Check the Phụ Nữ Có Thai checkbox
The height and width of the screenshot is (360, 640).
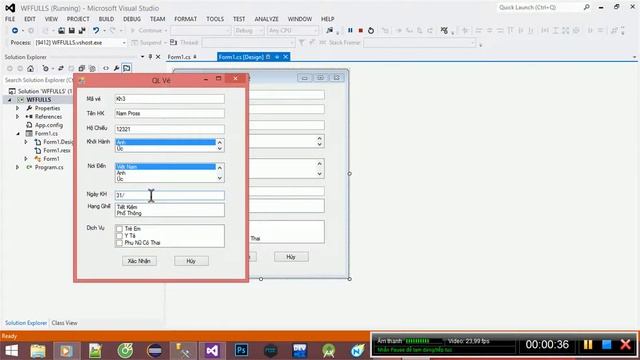pos(119,243)
